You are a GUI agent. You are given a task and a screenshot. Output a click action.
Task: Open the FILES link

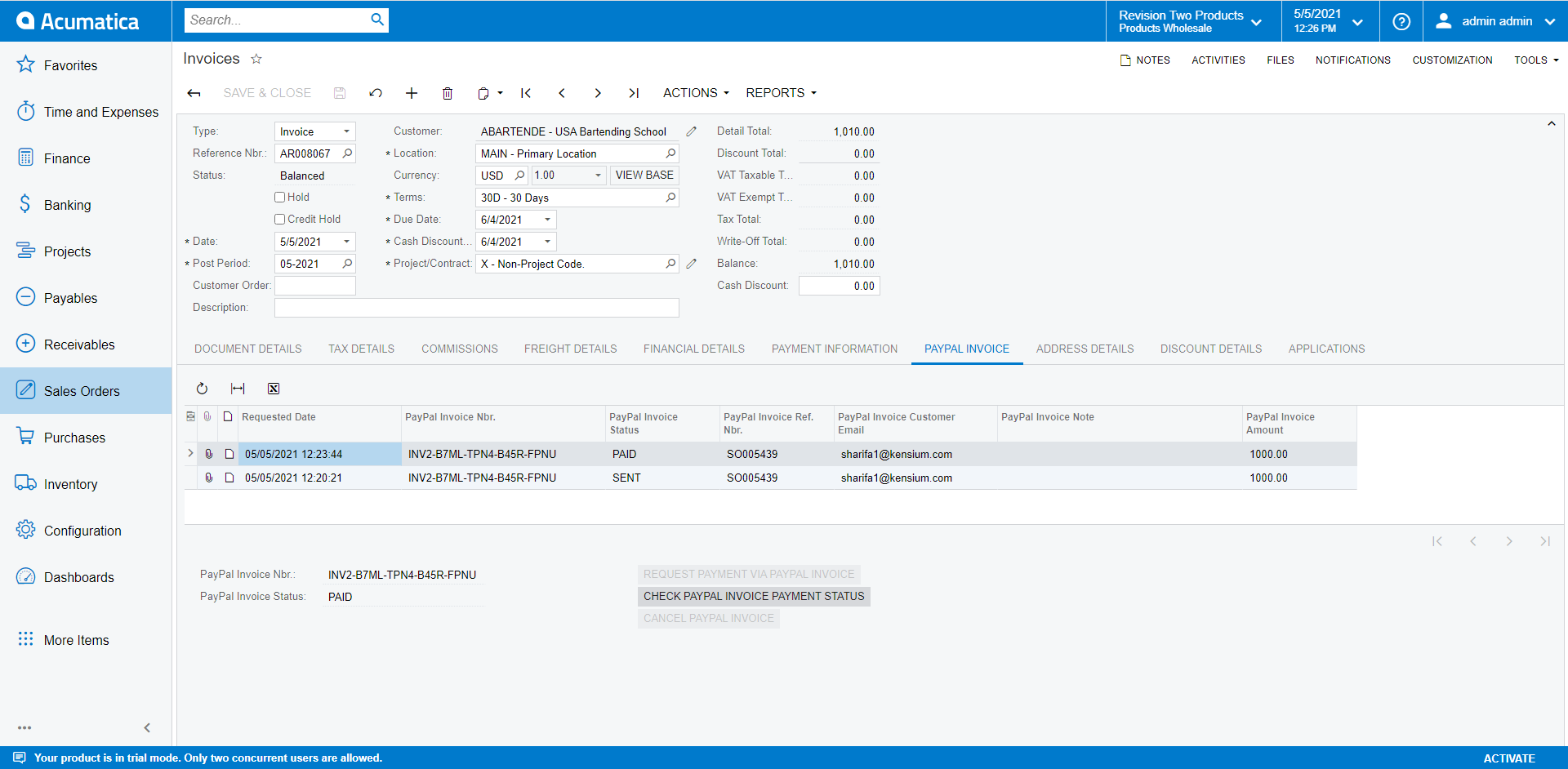click(x=1281, y=60)
